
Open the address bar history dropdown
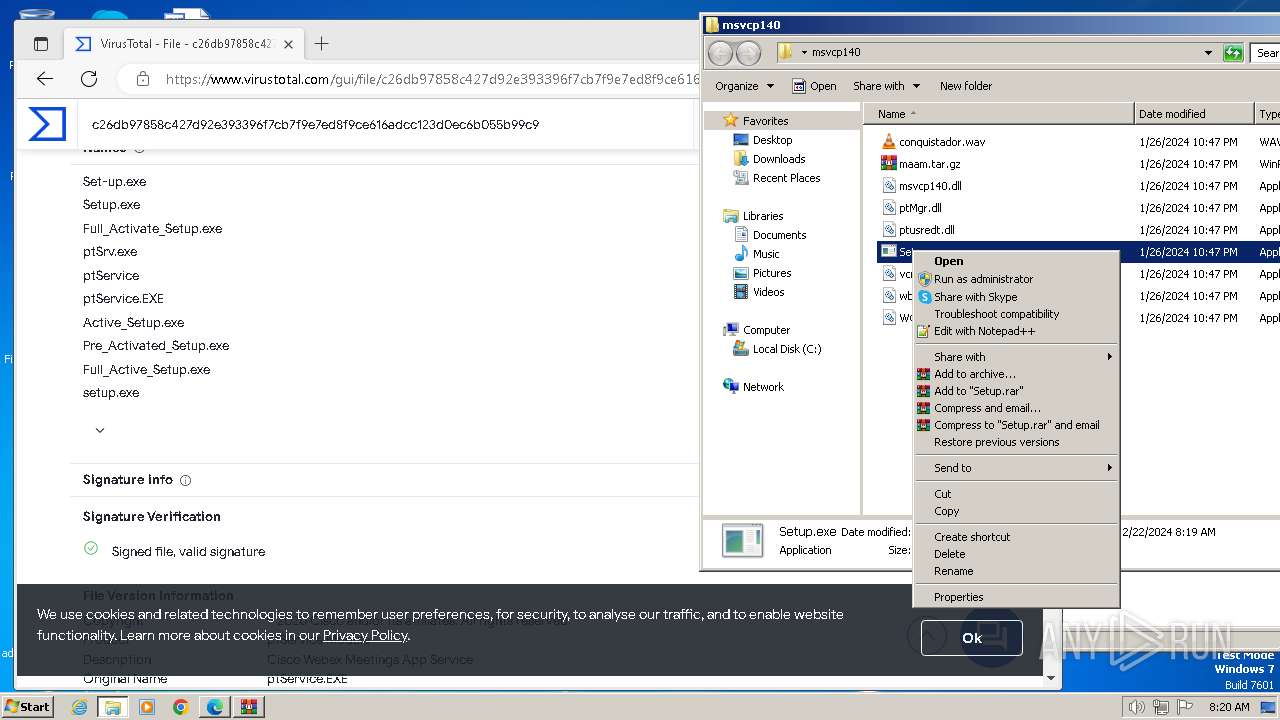(x=1208, y=53)
